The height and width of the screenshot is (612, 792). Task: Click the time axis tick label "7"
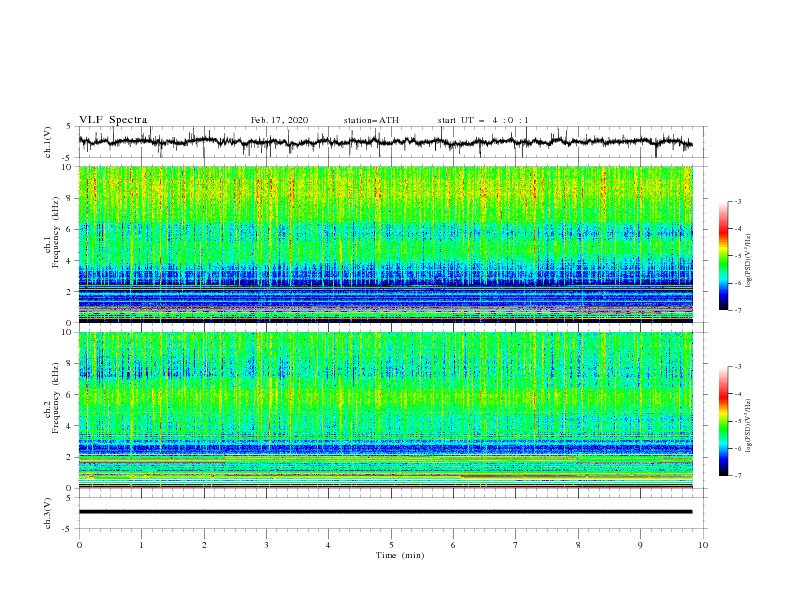515,545
